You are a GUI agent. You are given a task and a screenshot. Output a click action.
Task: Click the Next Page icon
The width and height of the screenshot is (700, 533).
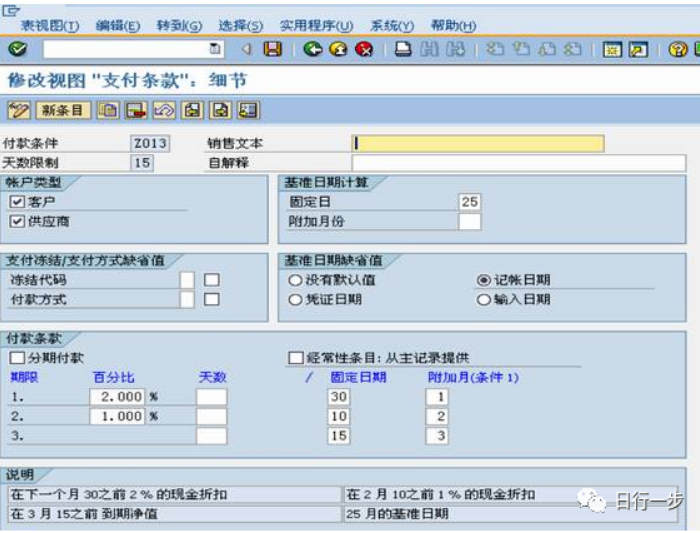546,48
